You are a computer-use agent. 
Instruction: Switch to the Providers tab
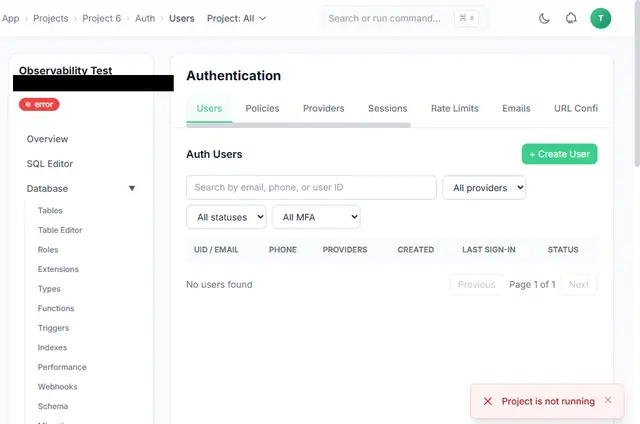[323, 109]
